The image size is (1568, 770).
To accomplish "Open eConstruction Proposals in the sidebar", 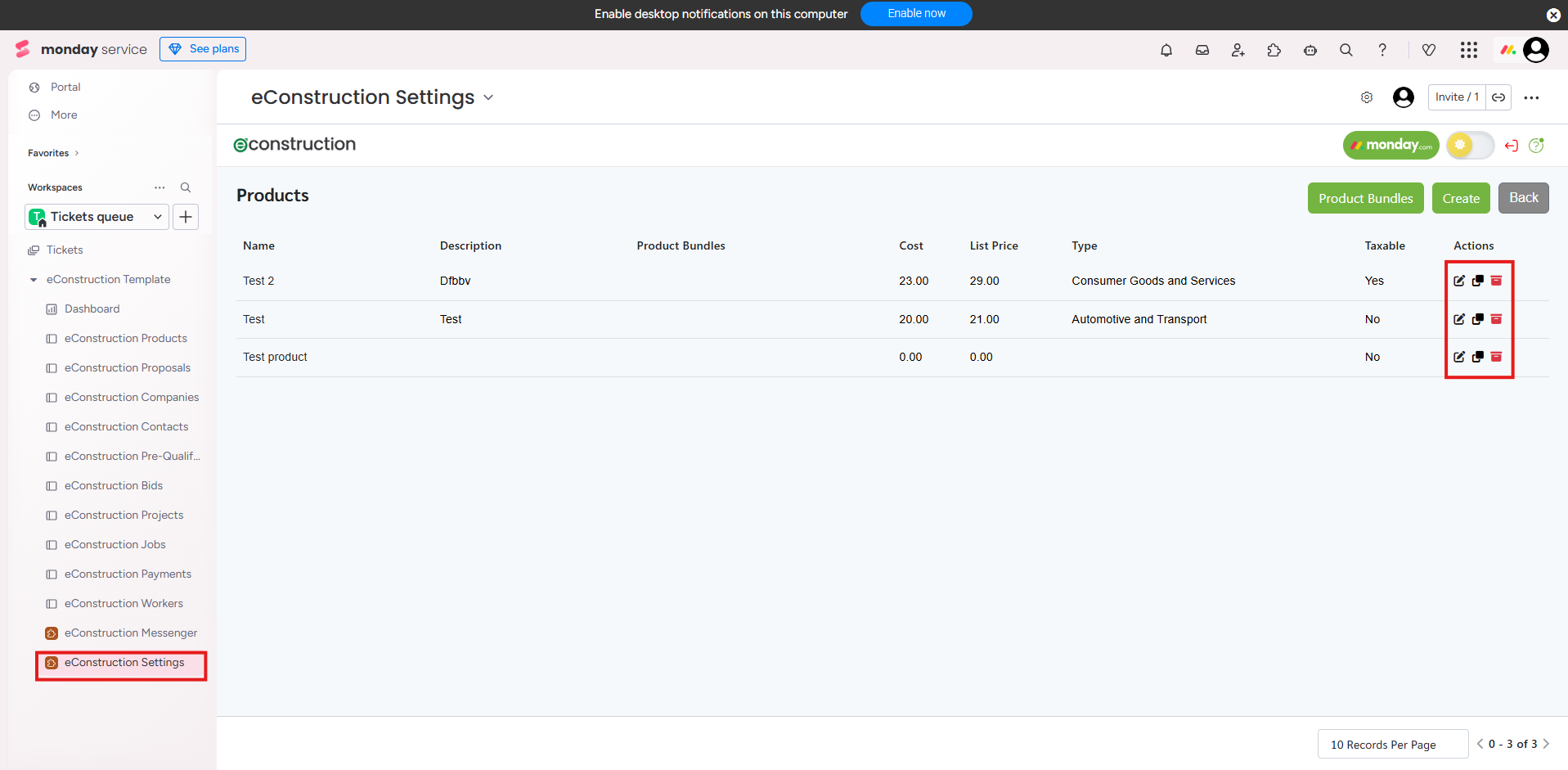I will pos(127,368).
